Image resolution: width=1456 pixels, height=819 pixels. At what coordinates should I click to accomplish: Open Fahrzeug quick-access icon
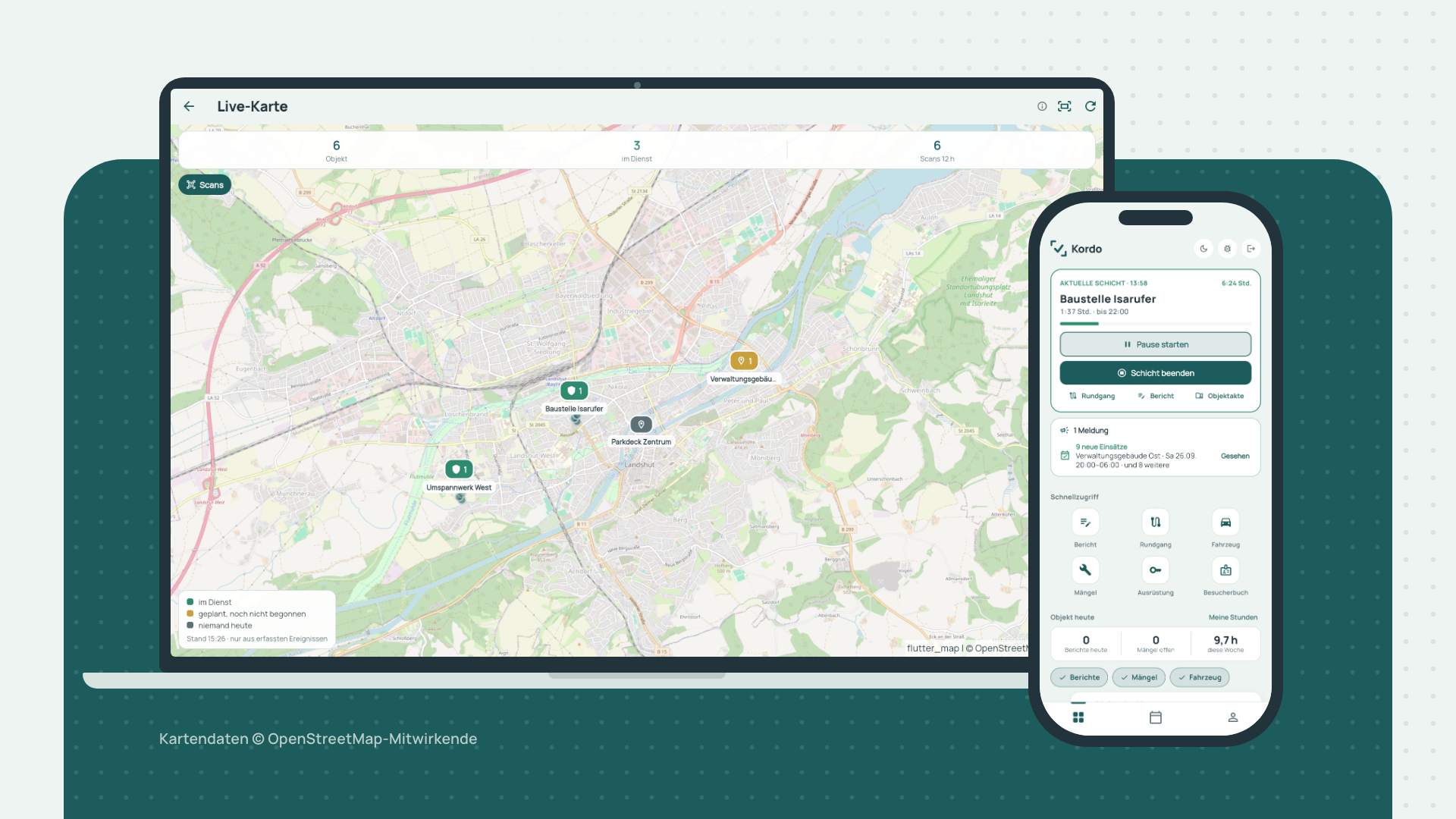coord(1225,522)
